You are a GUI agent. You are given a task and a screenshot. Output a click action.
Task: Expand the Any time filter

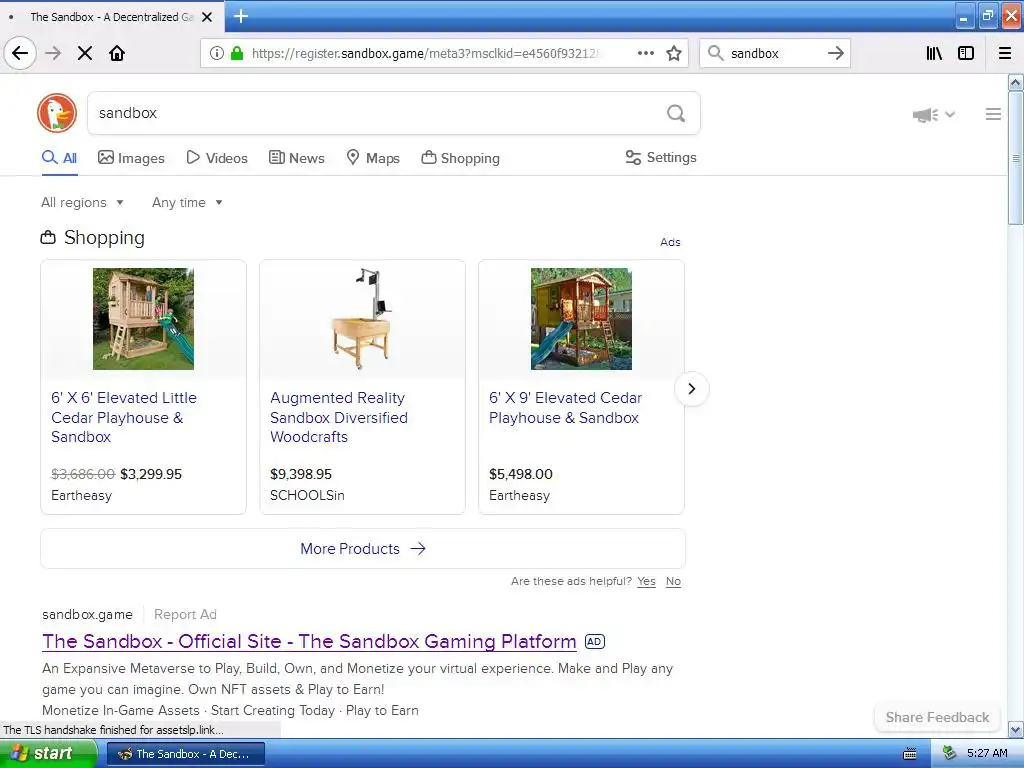[x=187, y=202]
